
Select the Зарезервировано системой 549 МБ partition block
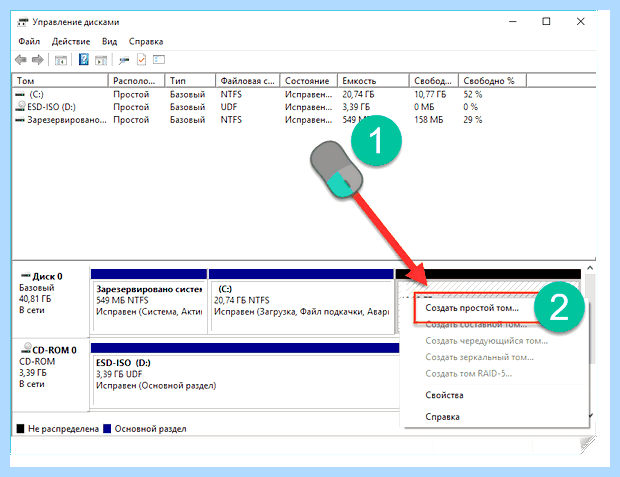click(149, 301)
